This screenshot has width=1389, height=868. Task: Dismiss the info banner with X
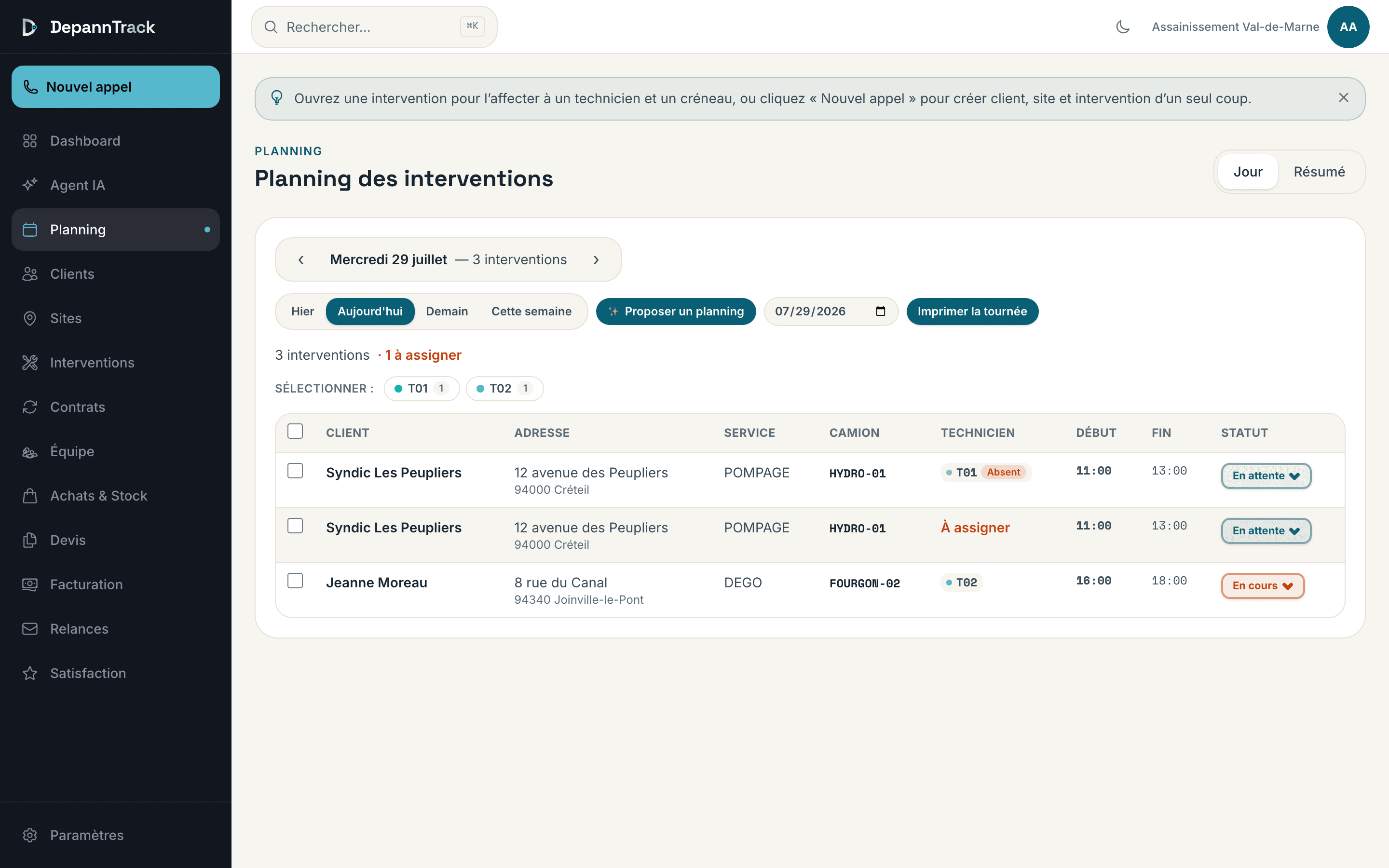[1343, 97]
